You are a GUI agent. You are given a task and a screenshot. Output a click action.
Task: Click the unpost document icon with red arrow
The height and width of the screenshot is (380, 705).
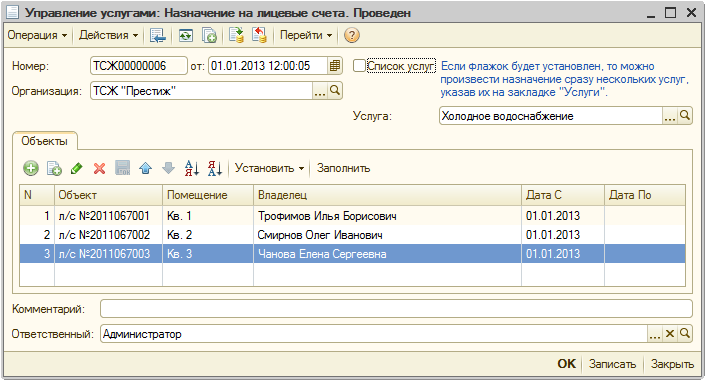pyautogui.click(x=259, y=35)
